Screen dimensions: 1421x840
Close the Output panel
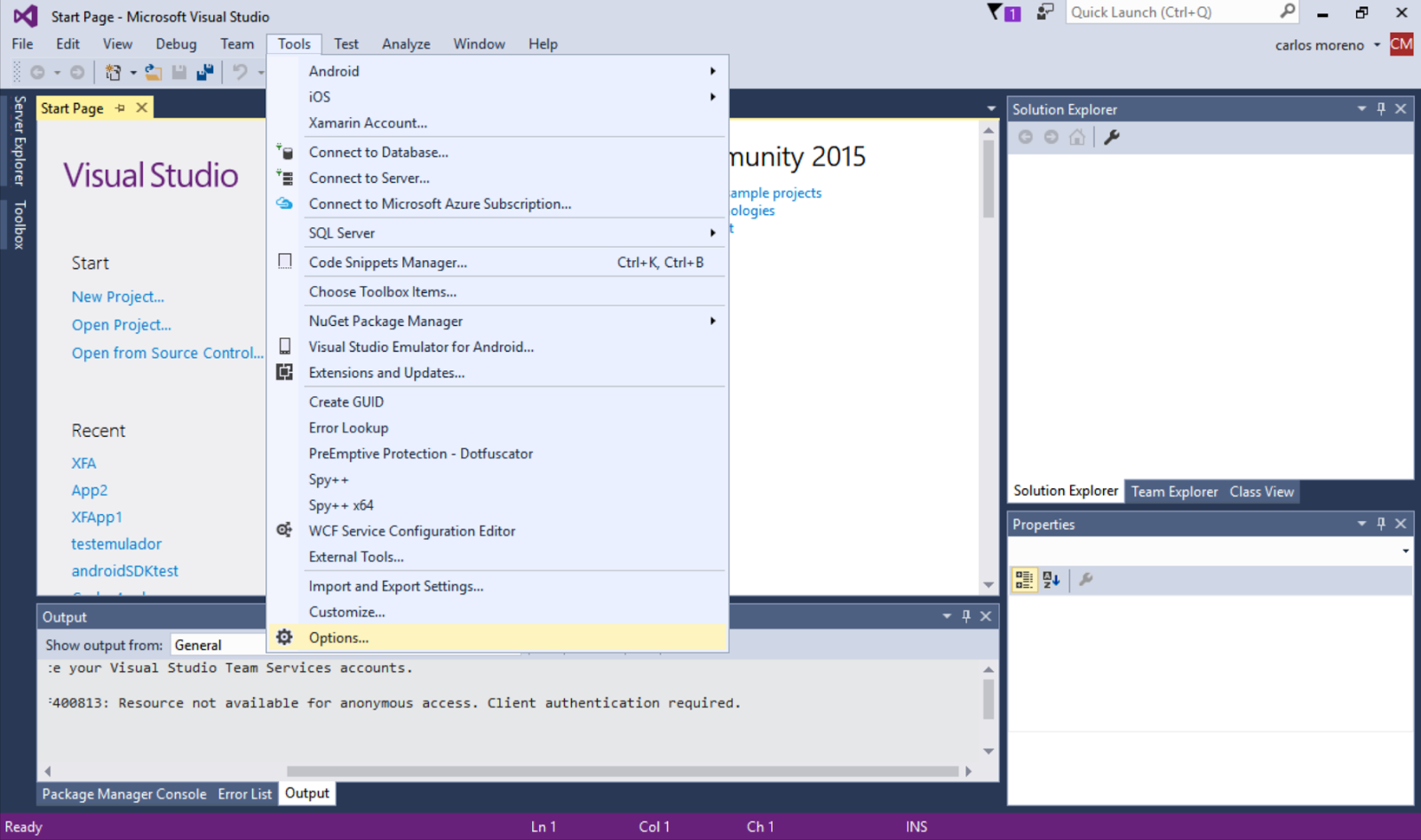pyautogui.click(x=986, y=616)
